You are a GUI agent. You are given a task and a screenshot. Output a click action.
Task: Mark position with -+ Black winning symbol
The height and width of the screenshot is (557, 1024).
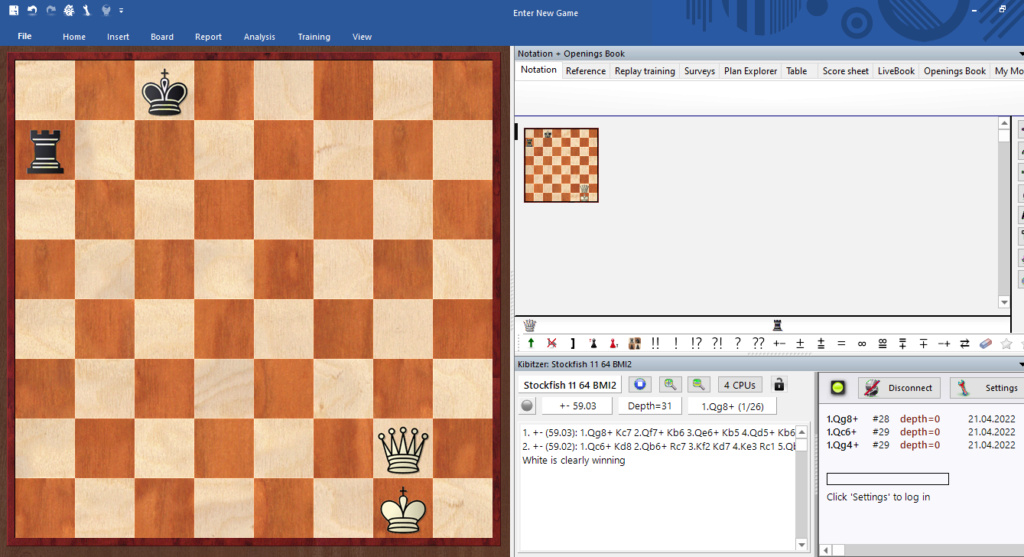tap(944, 343)
